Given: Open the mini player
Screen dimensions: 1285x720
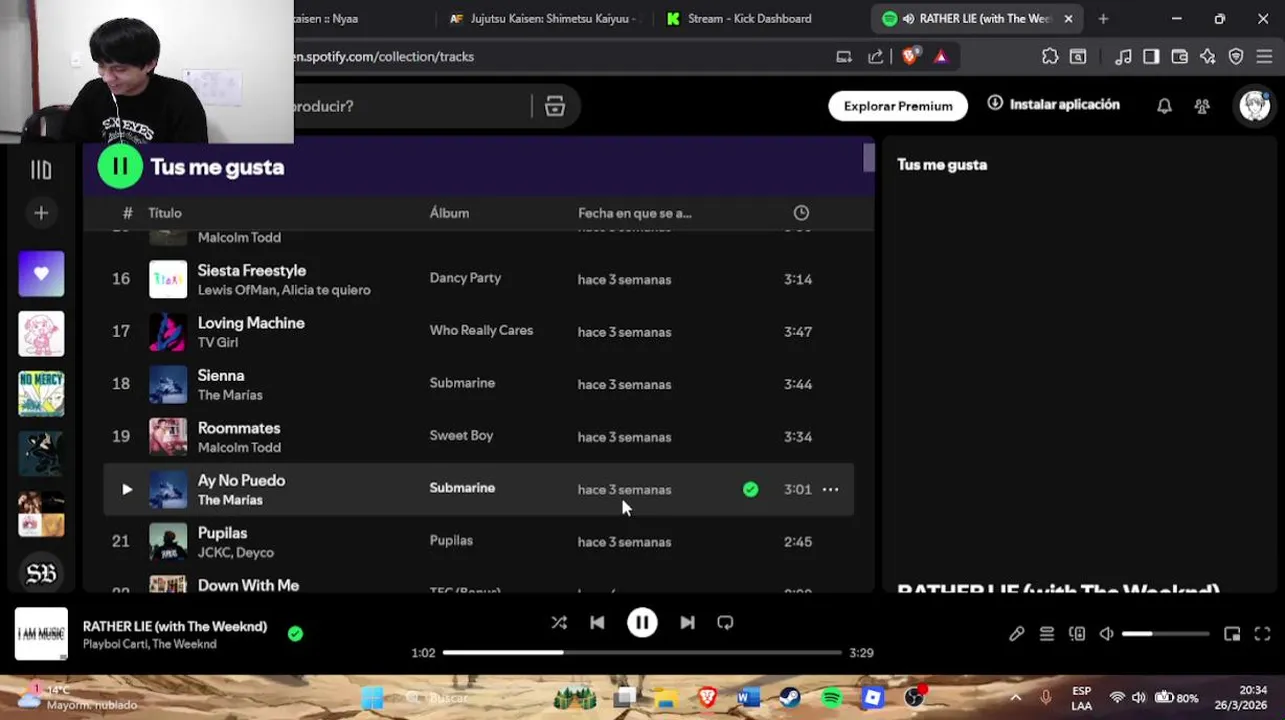Looking at the screenshot, I should pyautogui.click(x=1232, y=634).
